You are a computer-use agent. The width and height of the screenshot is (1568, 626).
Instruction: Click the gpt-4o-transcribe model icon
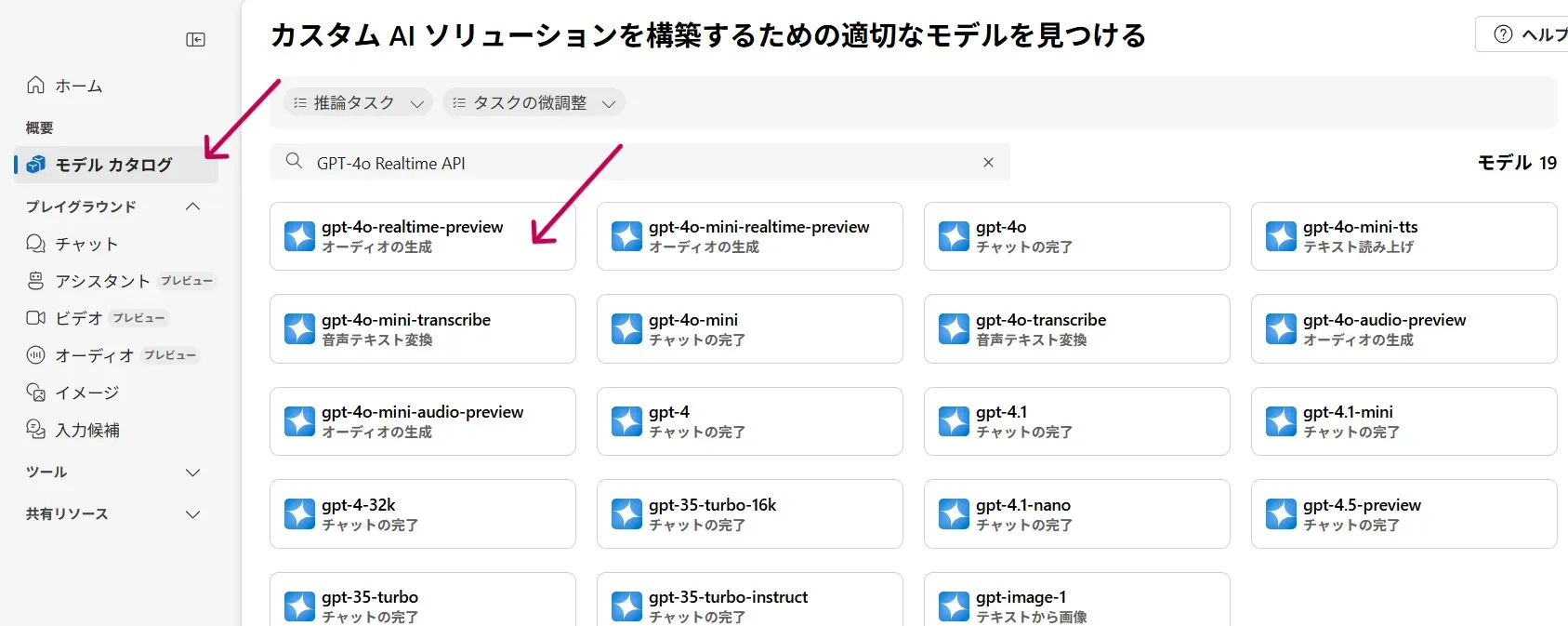[954, 329]
